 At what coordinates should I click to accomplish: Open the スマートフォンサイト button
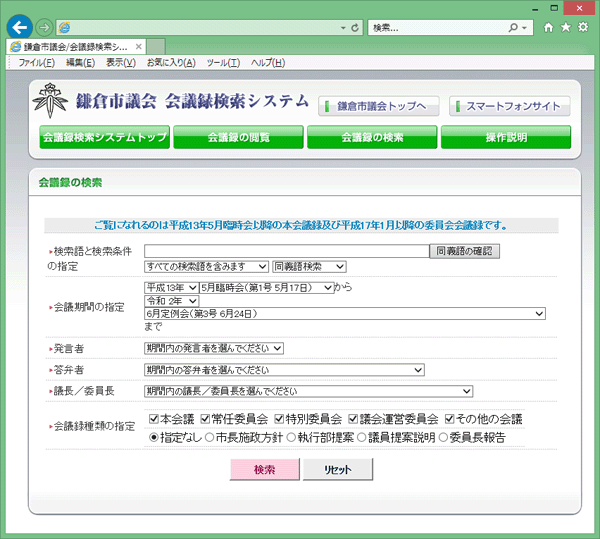[x=510, y=106]
